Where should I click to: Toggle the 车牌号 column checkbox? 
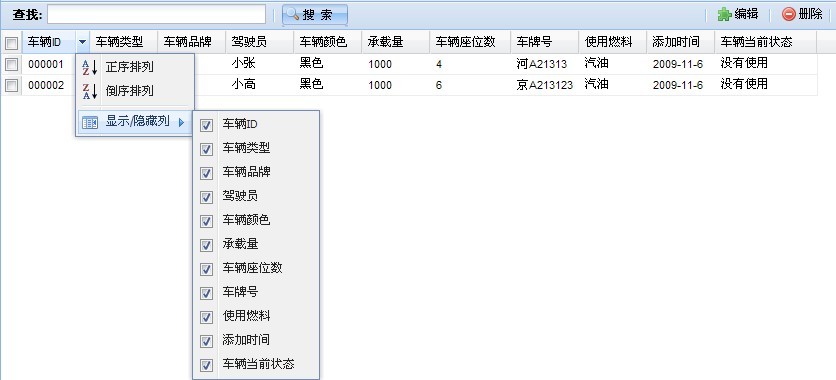(206, 293)
